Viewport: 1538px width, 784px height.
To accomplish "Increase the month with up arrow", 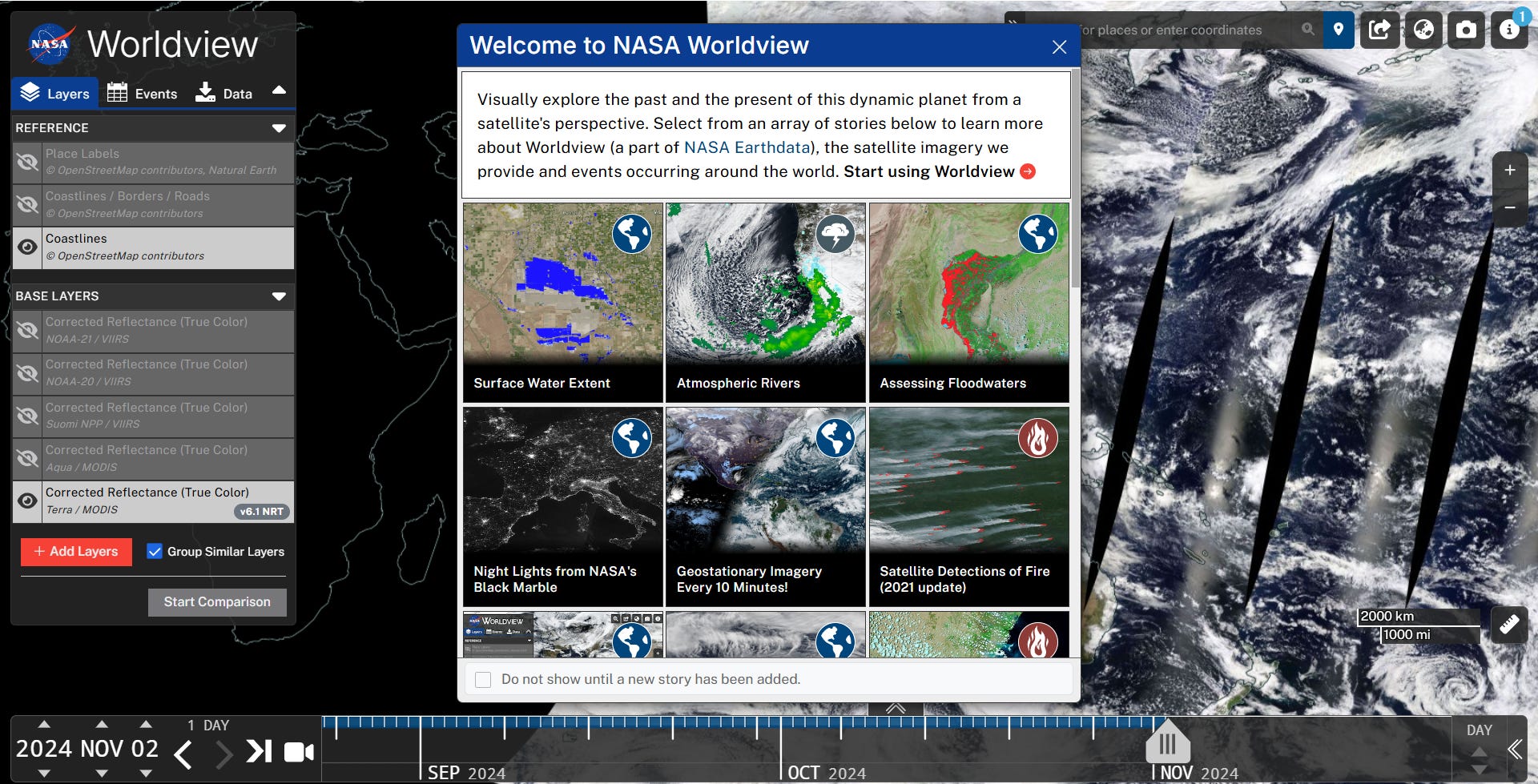I will (x=102, y=725).
